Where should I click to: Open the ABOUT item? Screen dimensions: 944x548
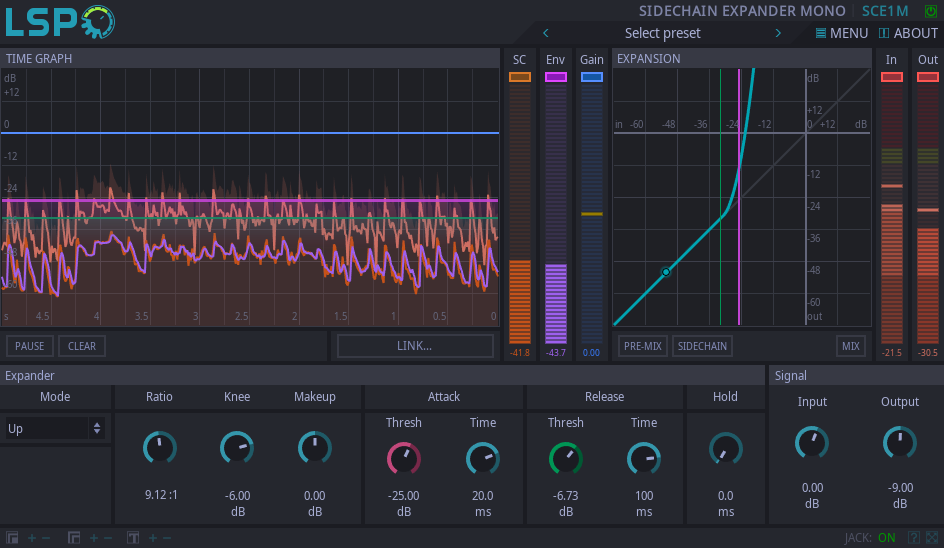pos(908,33)
